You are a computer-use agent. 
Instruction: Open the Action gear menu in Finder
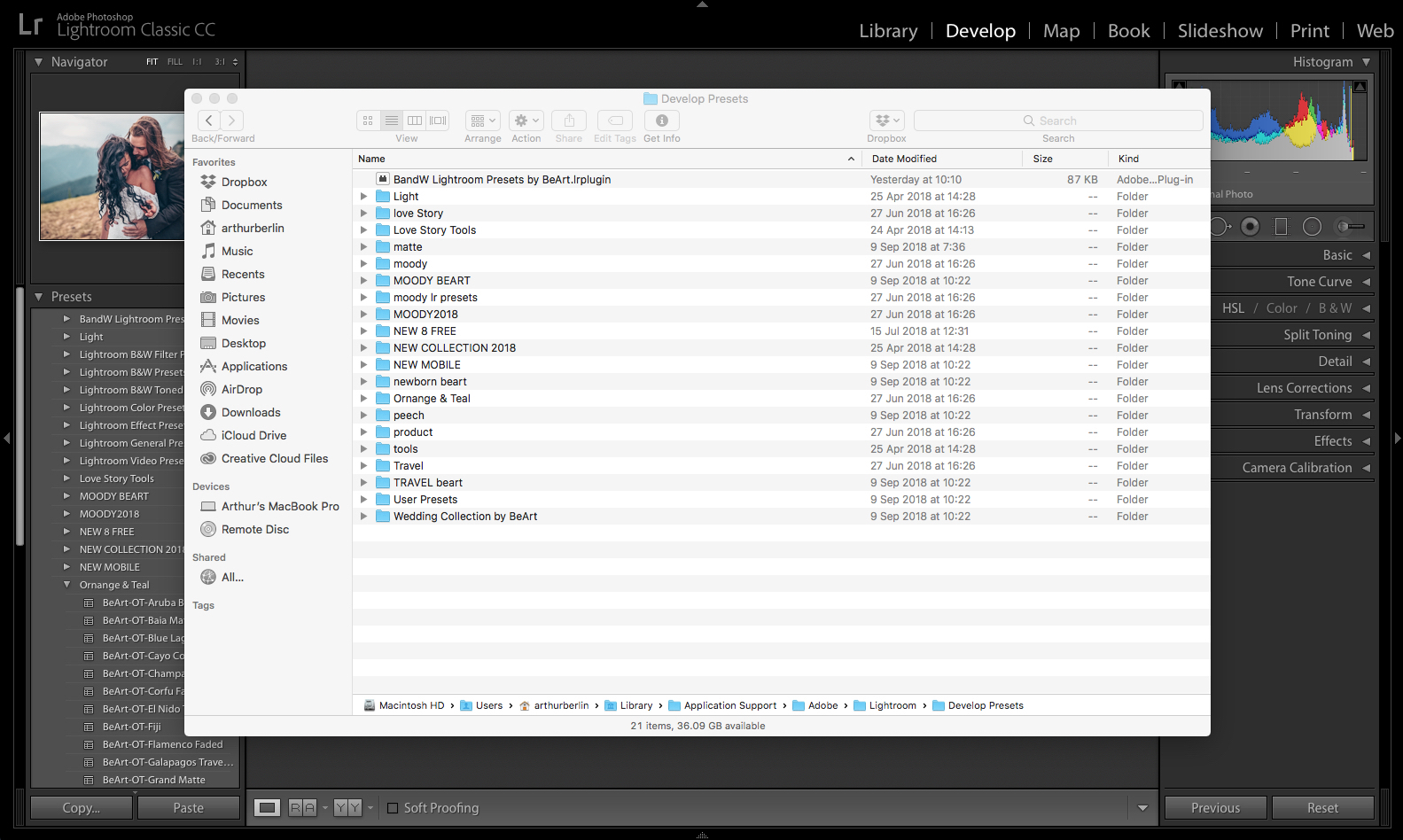click(526, 121)
